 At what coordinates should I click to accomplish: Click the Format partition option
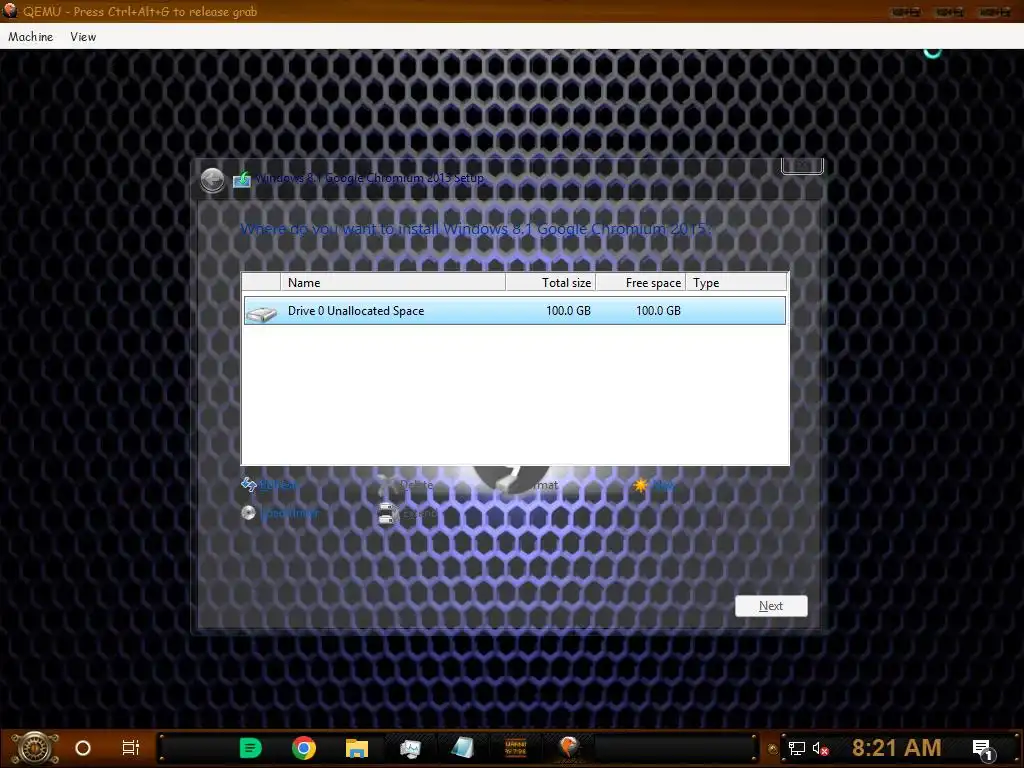(x=543, y=485)
